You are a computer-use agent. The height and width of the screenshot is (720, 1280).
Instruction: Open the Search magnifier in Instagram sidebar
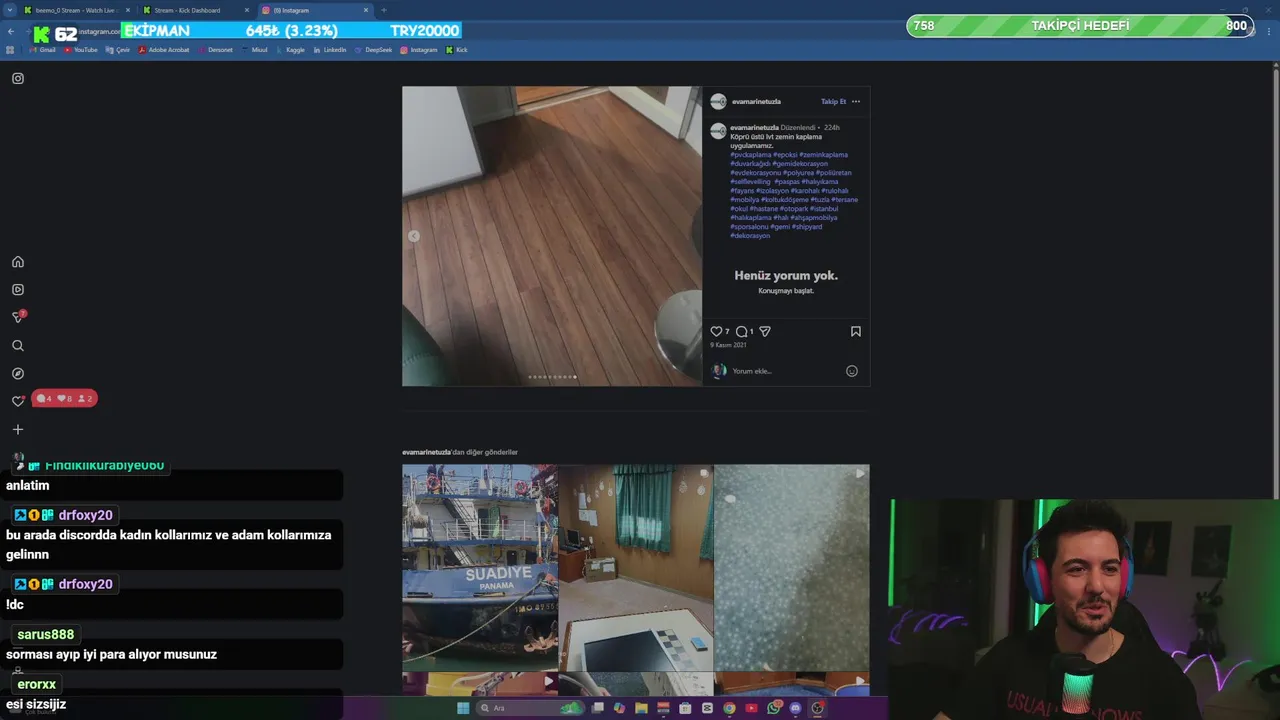[x=18, y=346]
